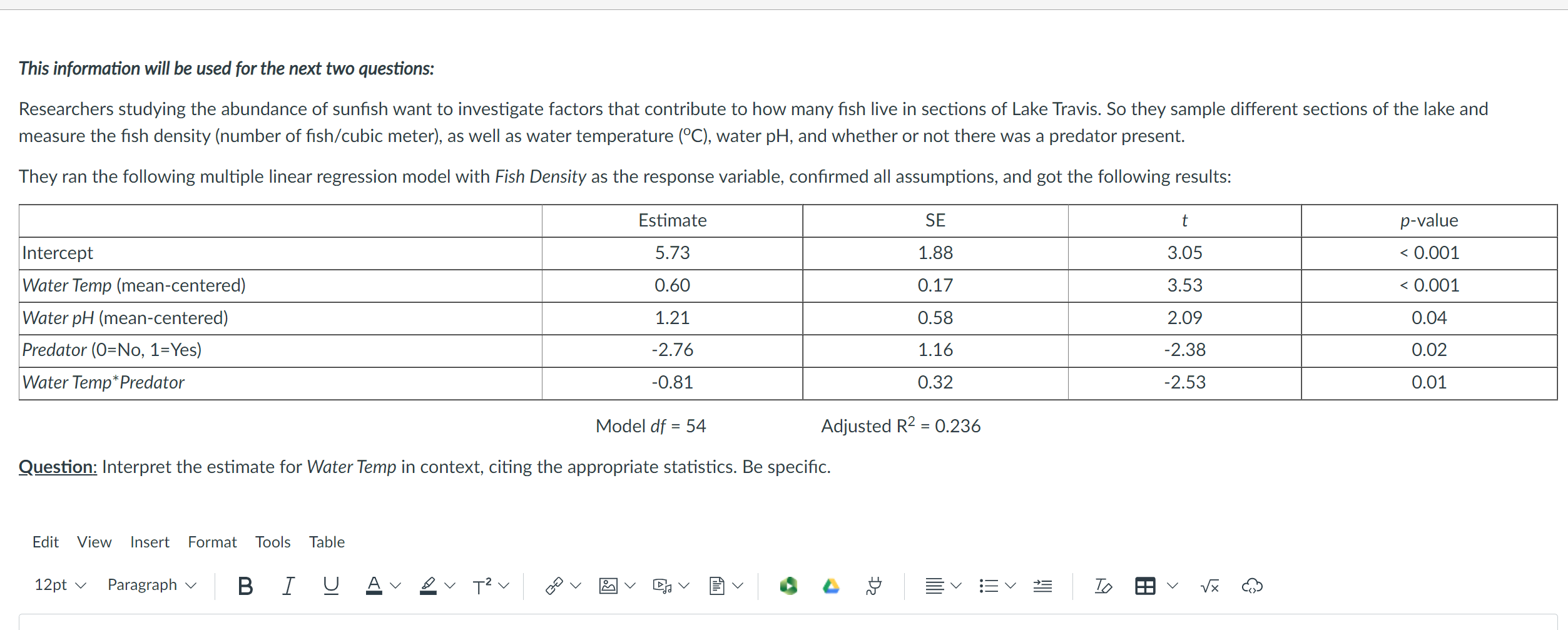Viewport: 1568px width, 630px height.
Task: Open the link options dropdown
Action: (x=576, y=586)
